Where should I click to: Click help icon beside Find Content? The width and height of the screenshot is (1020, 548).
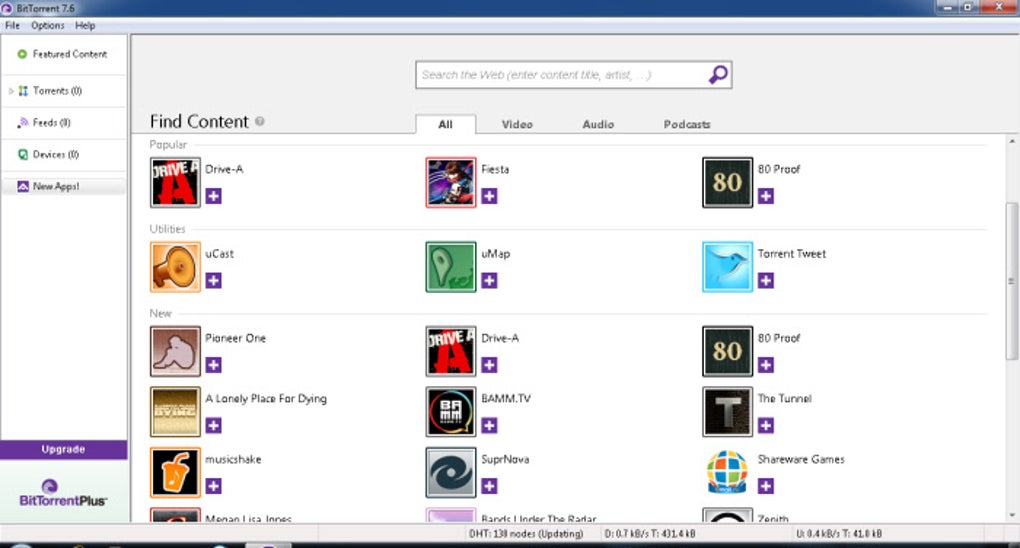coord(260,121)
